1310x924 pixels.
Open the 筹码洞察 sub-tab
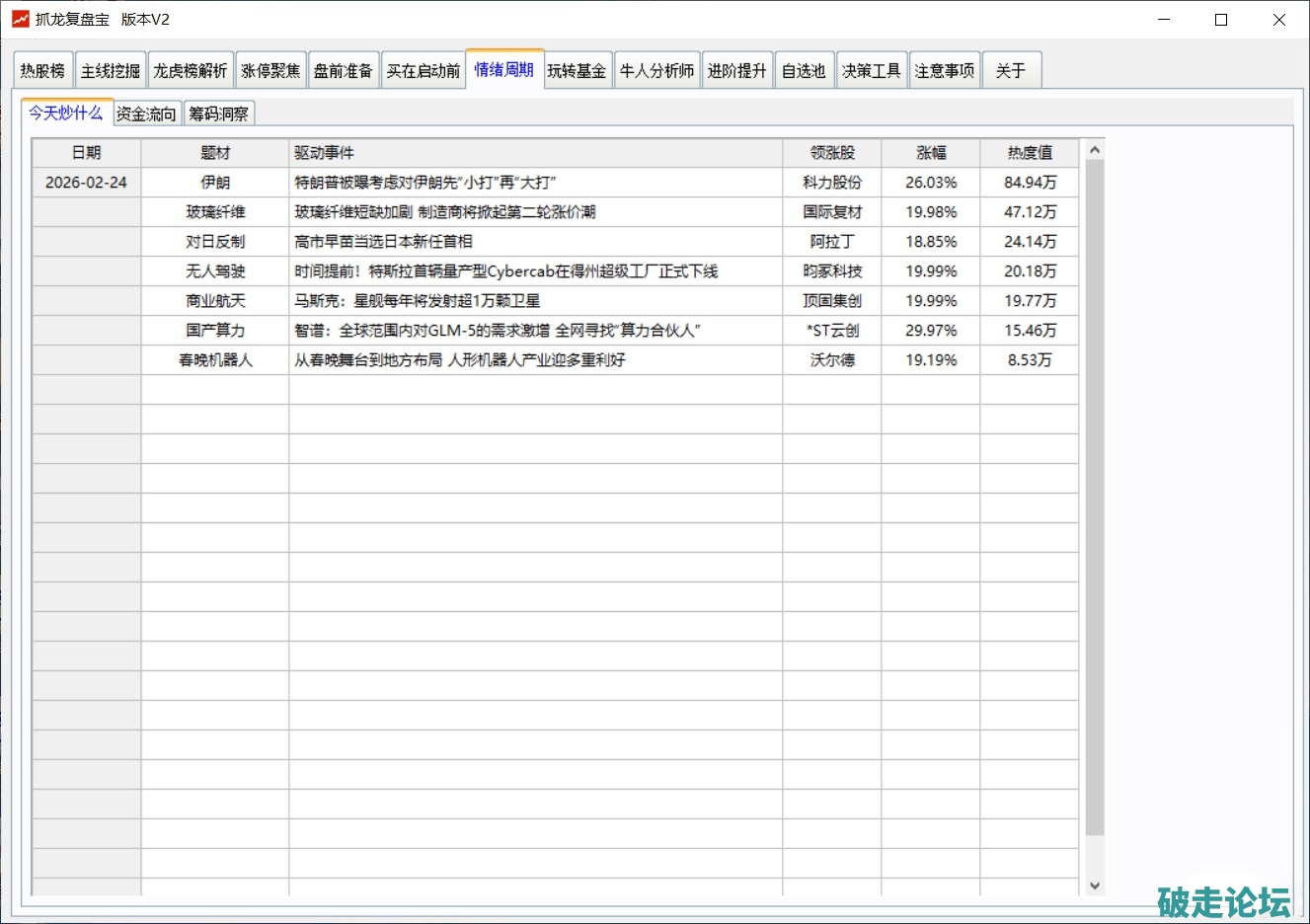pos(219,115)
